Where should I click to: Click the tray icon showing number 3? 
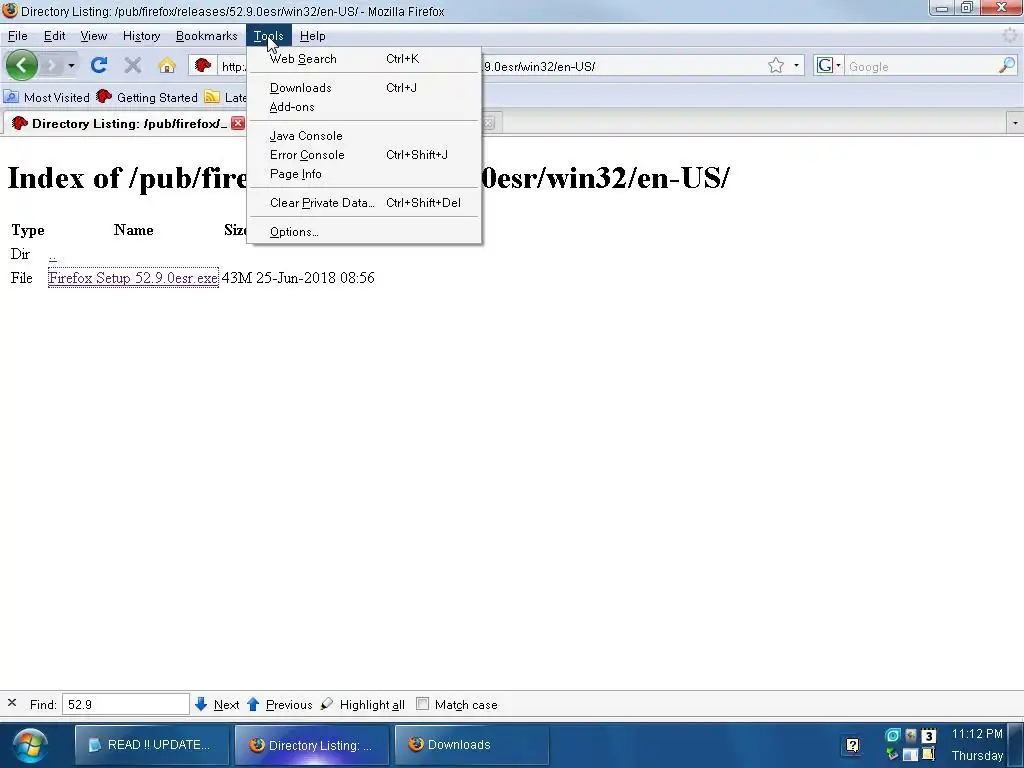[929, 736]
